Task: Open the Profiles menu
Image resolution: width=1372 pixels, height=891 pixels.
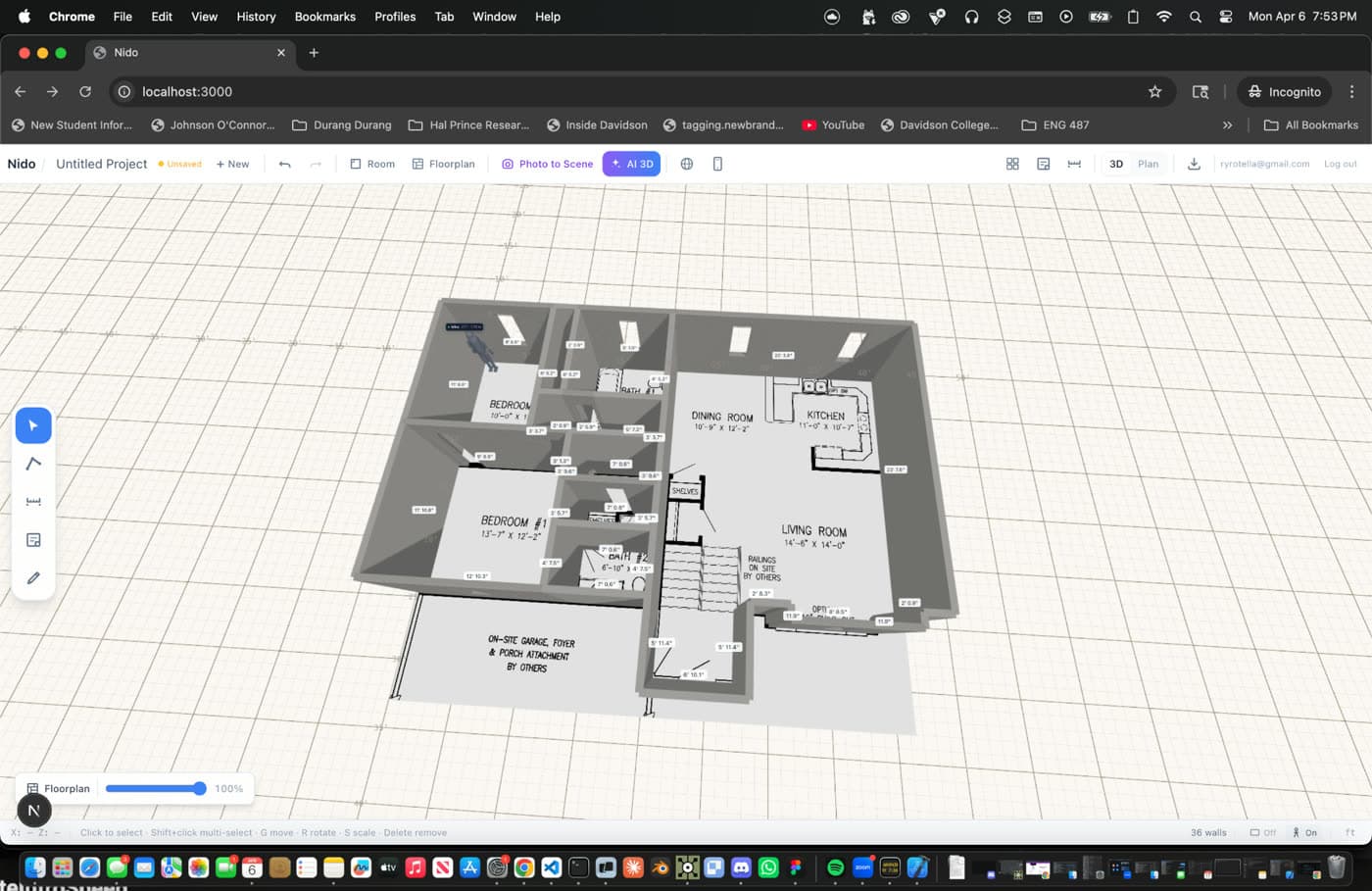Action: pos(395,17)
